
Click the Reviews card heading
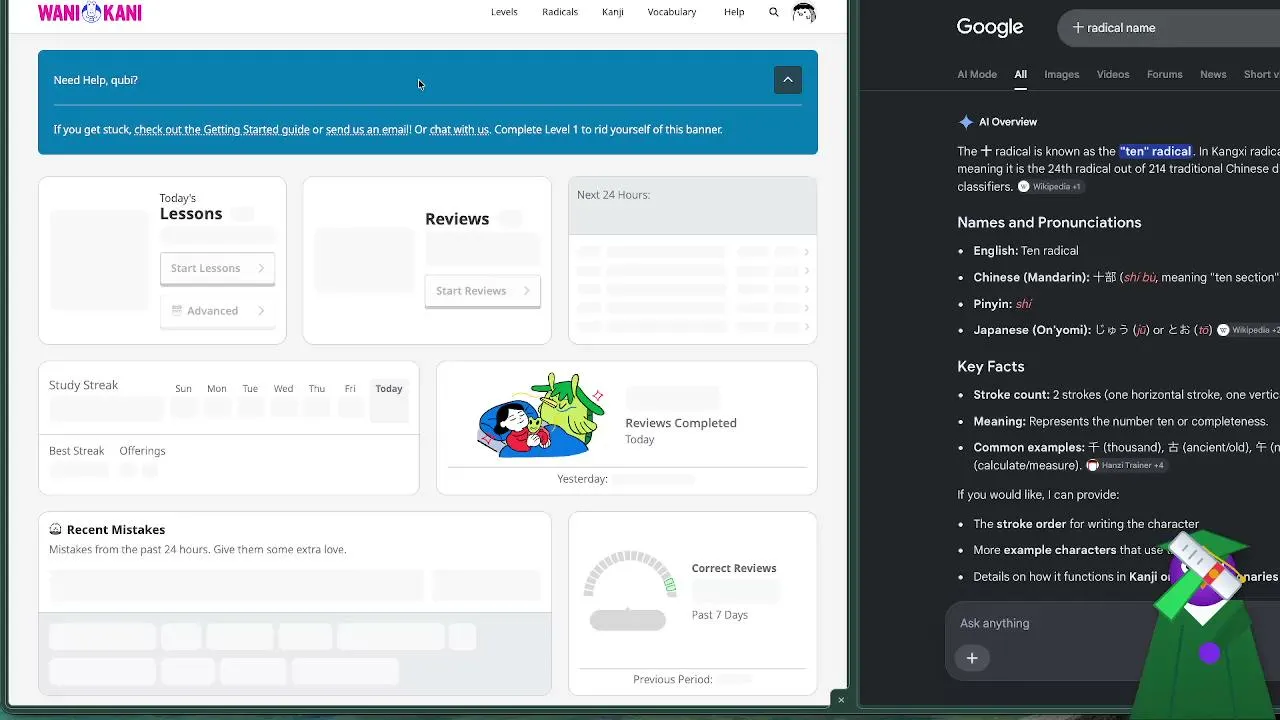457,219
